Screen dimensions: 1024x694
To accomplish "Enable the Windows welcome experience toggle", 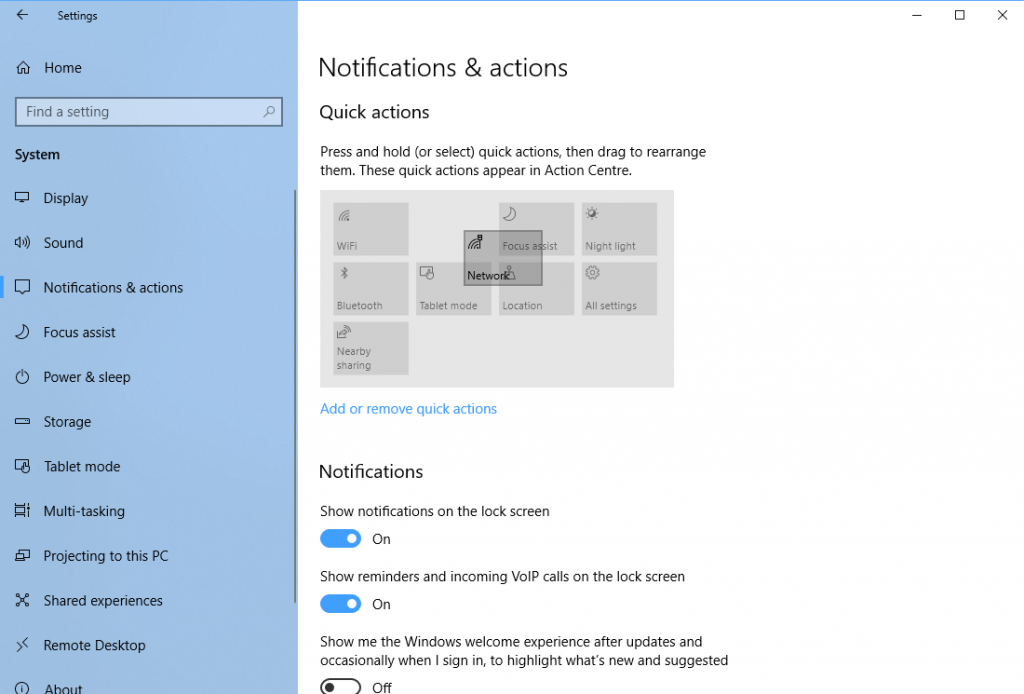I will point(340,686).
